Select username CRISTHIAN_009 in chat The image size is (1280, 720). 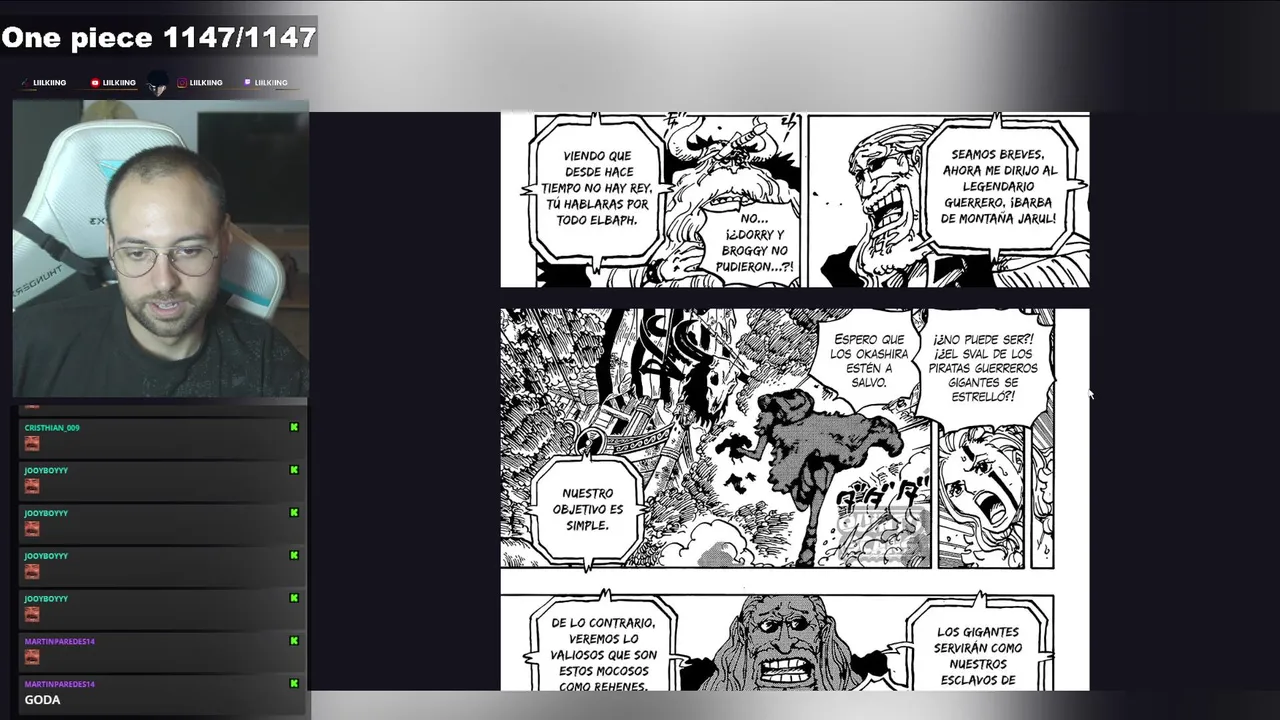[x=52, y=428]
